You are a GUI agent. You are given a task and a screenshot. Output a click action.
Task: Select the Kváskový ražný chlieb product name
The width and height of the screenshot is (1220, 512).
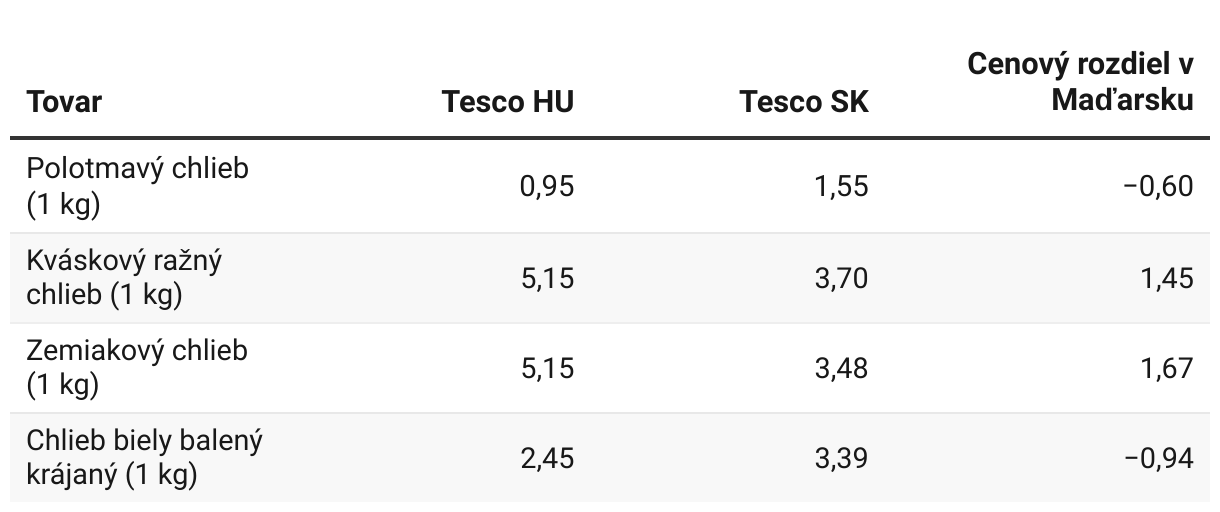(124, 277)
